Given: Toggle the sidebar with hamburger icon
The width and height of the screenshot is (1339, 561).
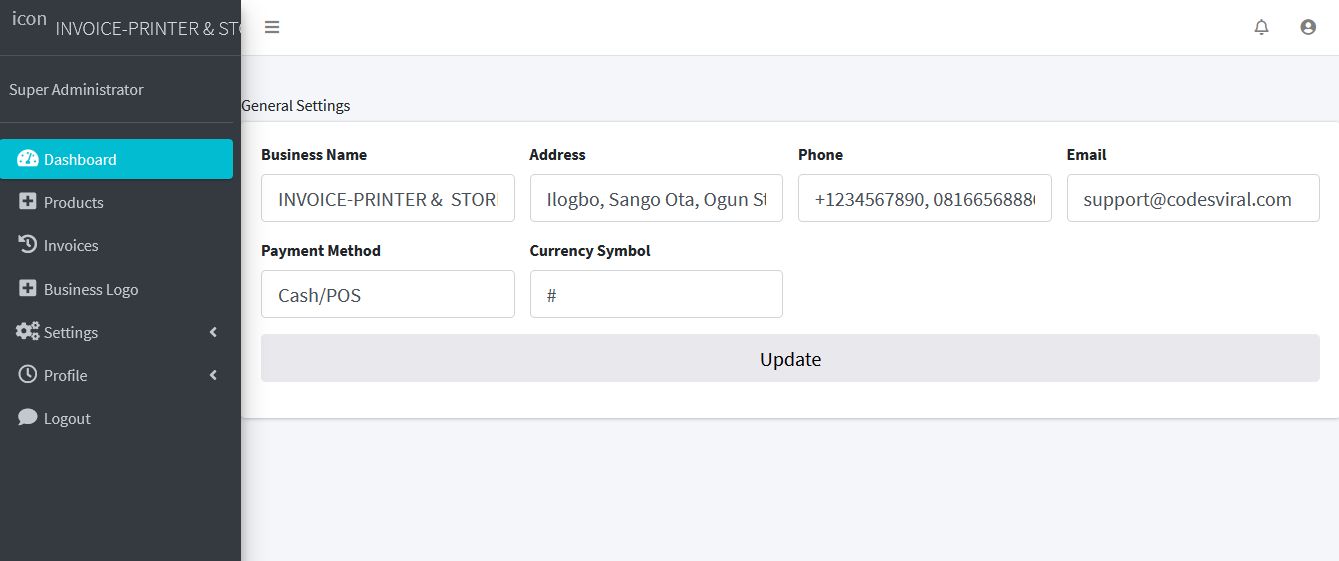Looking at the screenshot, I should click(272, 27).
